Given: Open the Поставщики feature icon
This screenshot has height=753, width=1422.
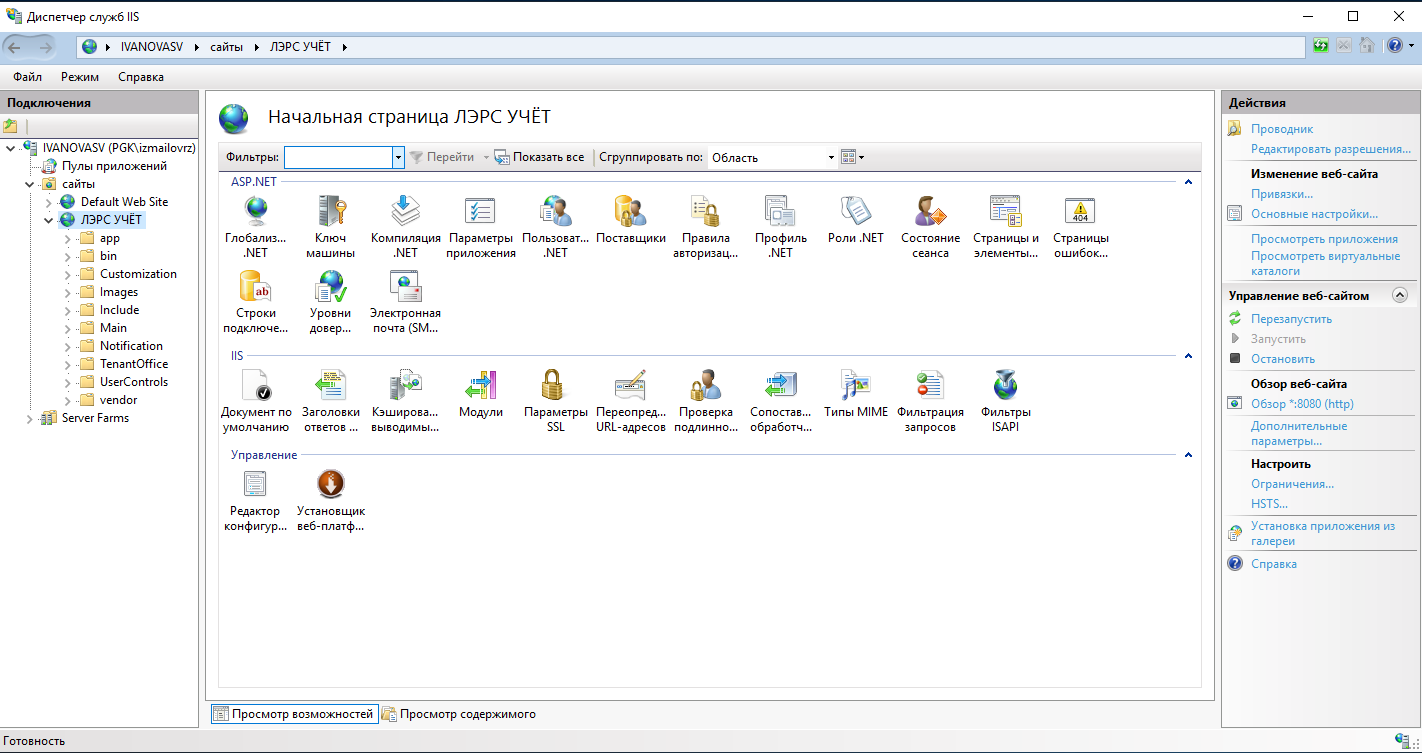Looking at the screenshot, I should click(631, 211).
